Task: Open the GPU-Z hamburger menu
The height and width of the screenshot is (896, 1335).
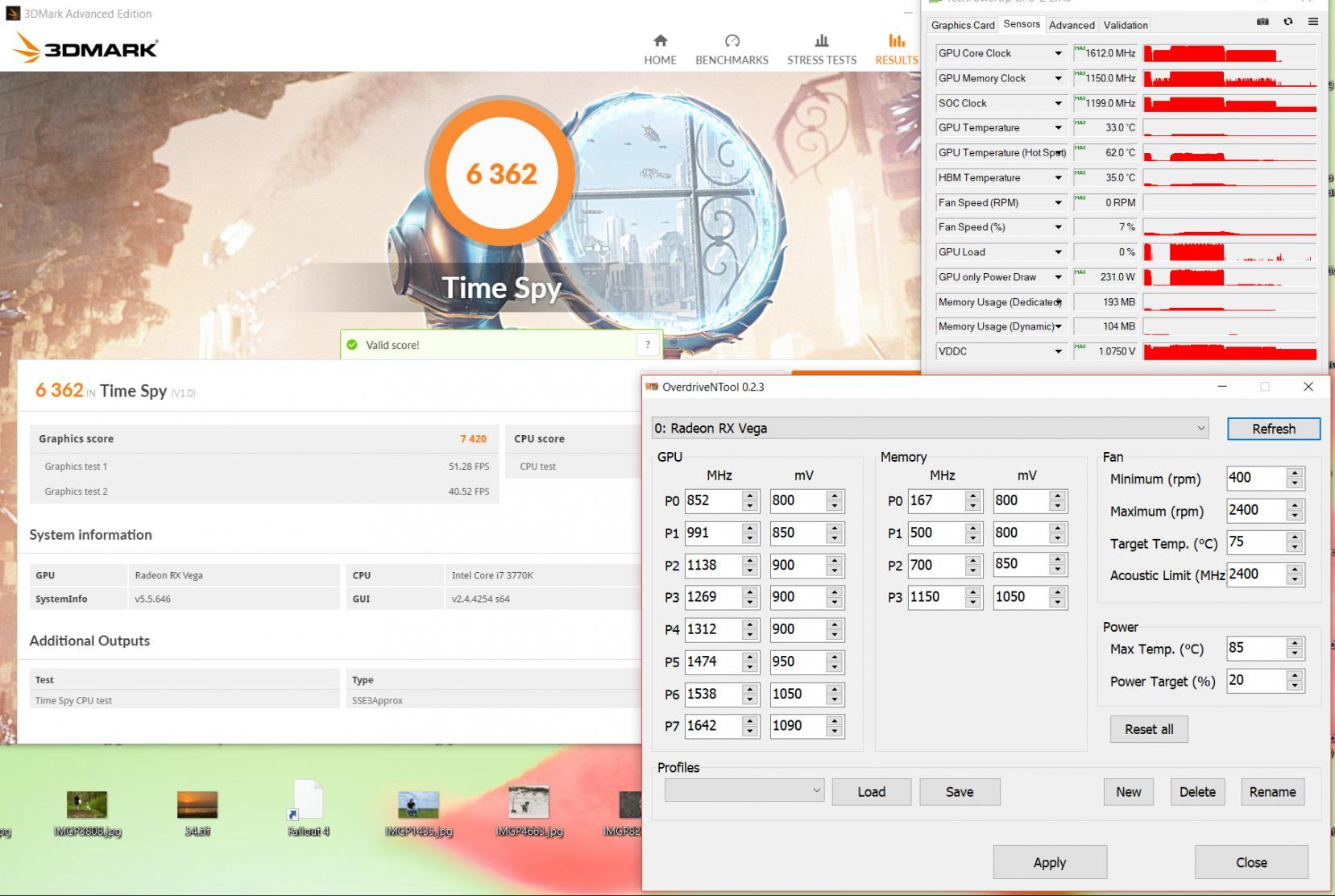Action: pos(1313,22)
